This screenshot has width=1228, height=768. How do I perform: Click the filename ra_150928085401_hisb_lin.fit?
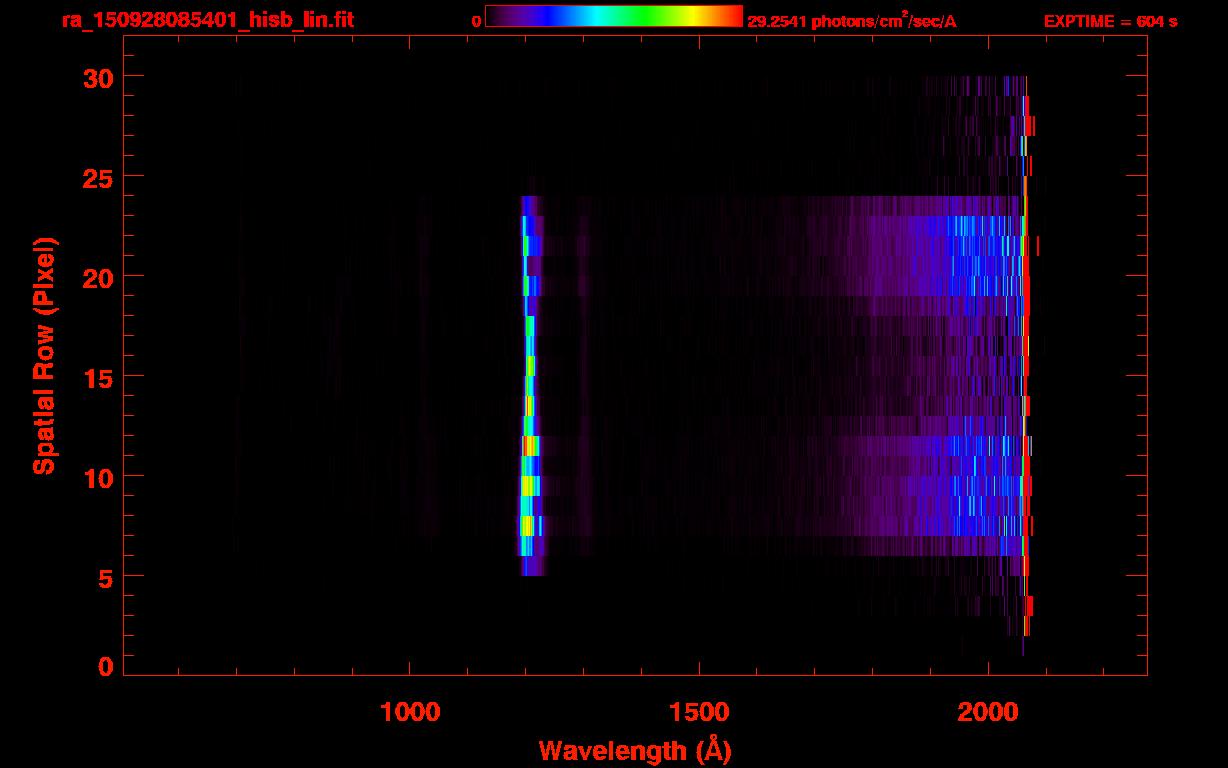click(x=207, y=20)
